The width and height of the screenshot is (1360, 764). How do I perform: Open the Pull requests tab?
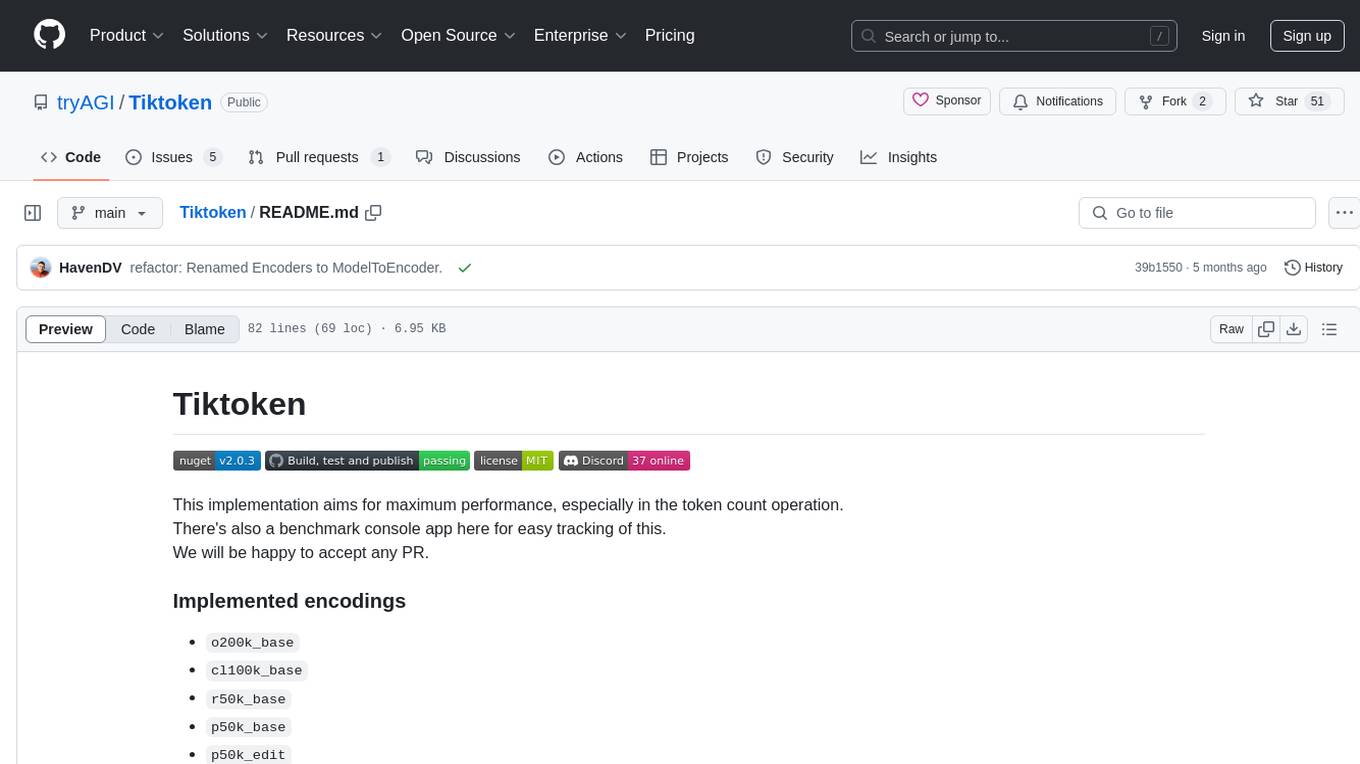[318, 157]
